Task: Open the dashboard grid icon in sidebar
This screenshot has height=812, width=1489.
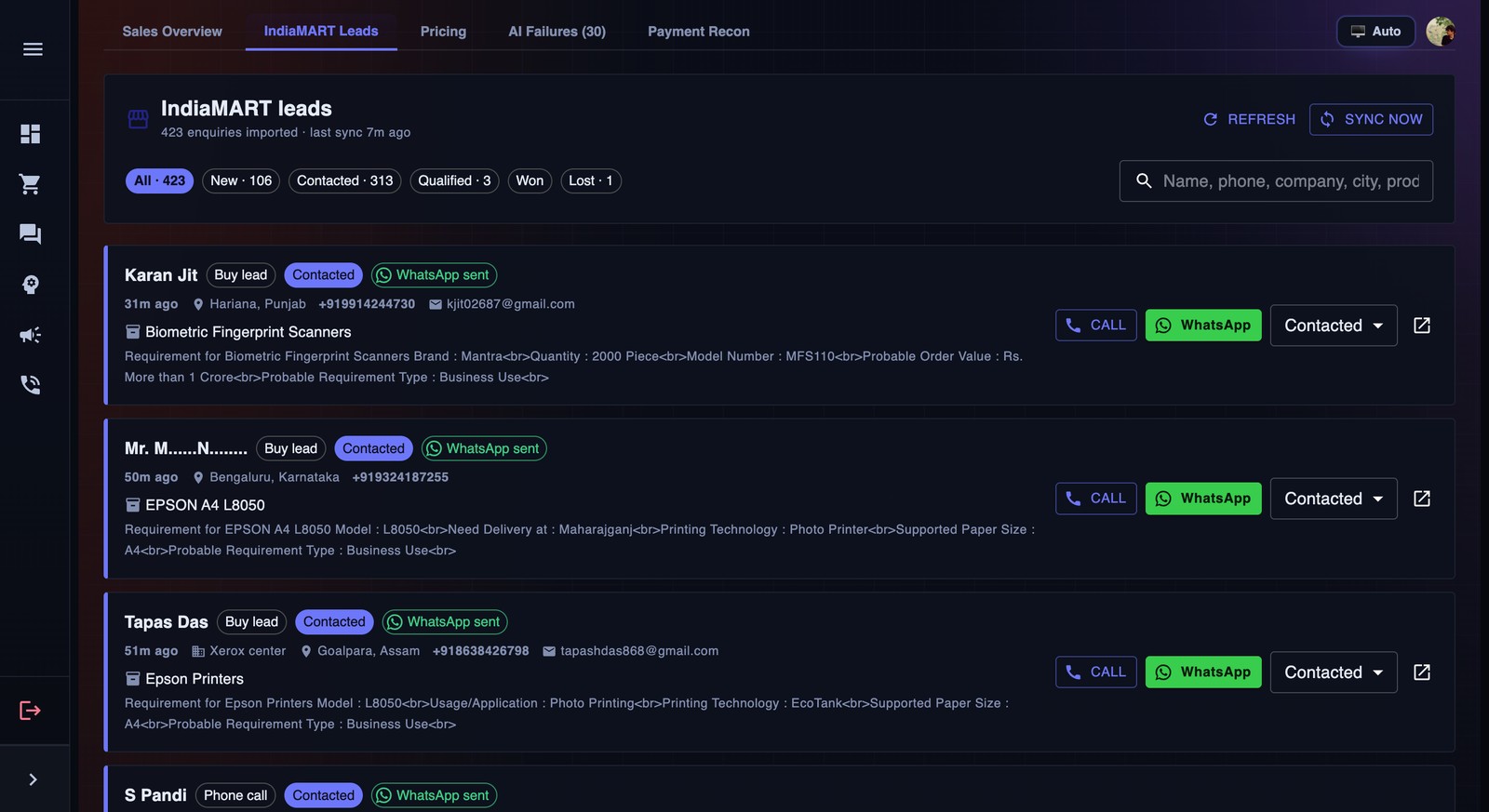Action: click(31, 134)
